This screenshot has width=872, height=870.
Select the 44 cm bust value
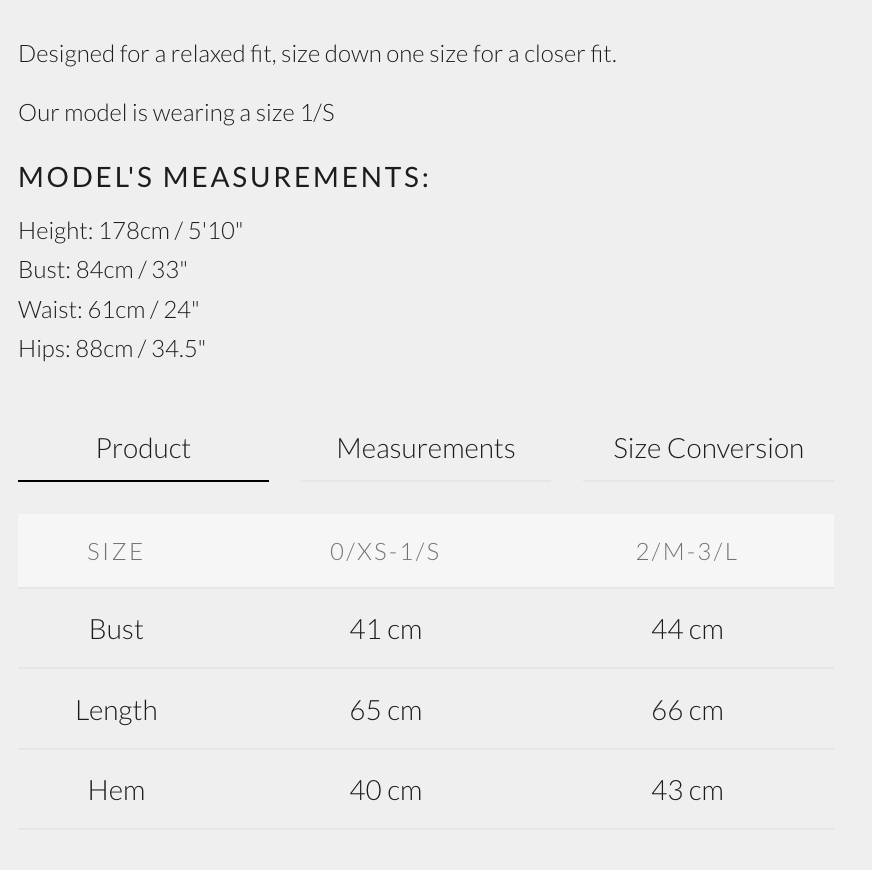pos(687,629)
